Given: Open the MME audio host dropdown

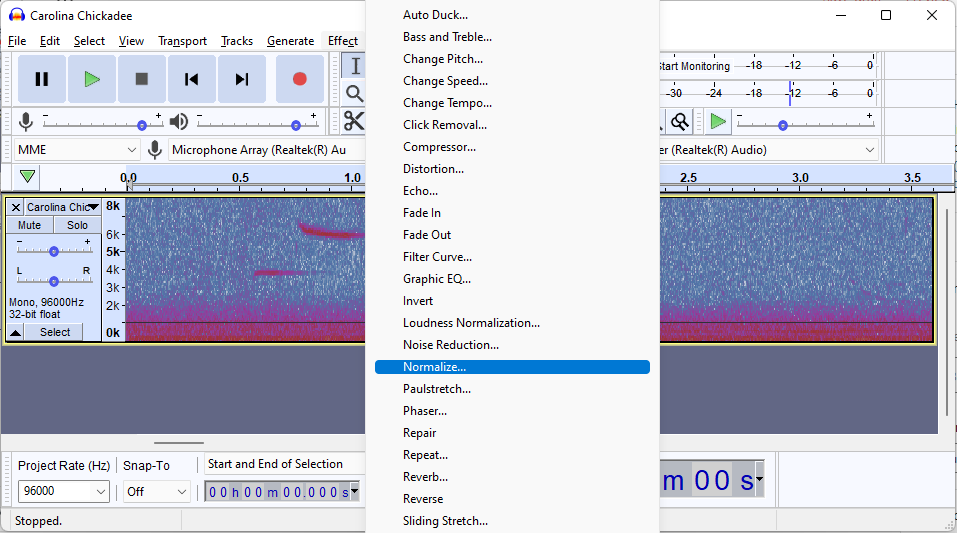Looking at the screenshot, I should [x=77, y=150].
